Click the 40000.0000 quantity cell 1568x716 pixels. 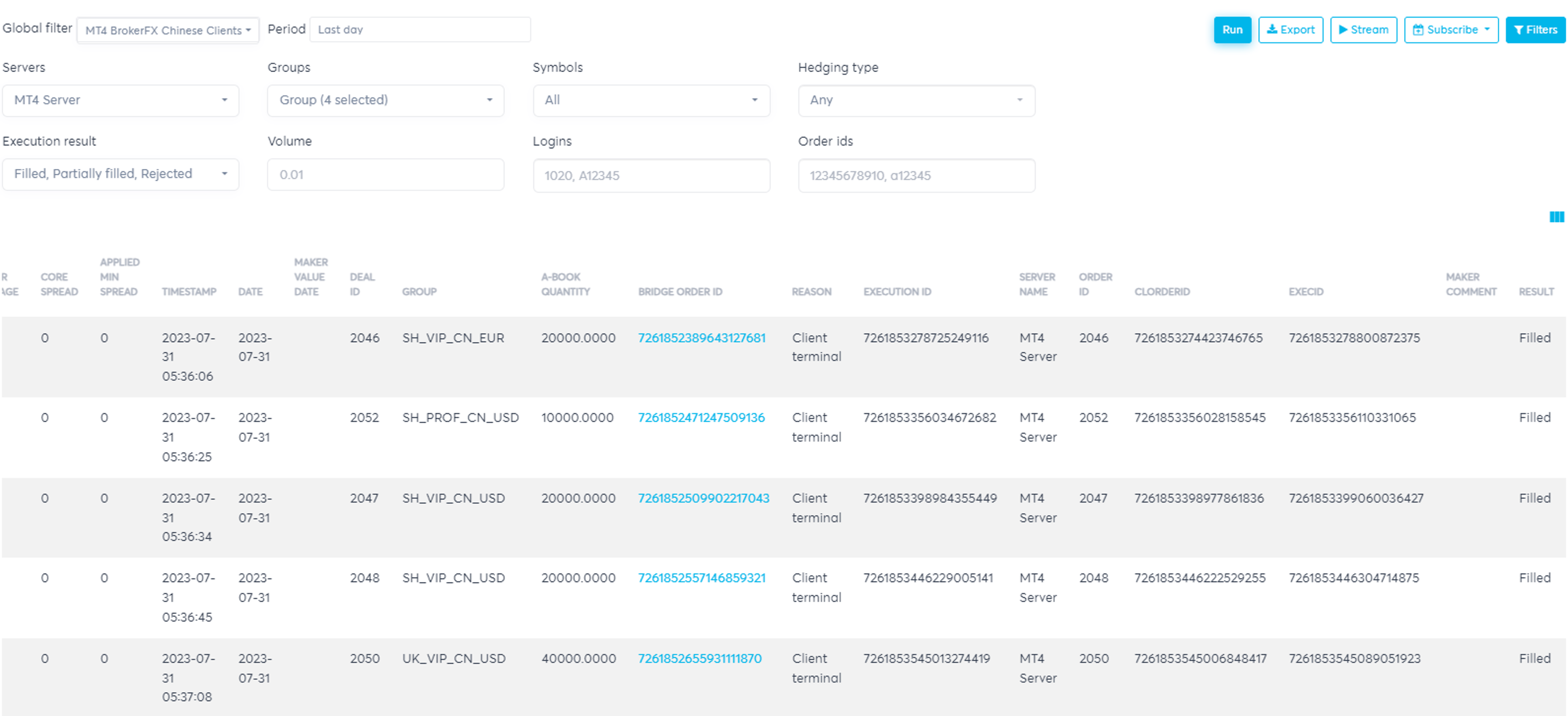click(578, 659)
